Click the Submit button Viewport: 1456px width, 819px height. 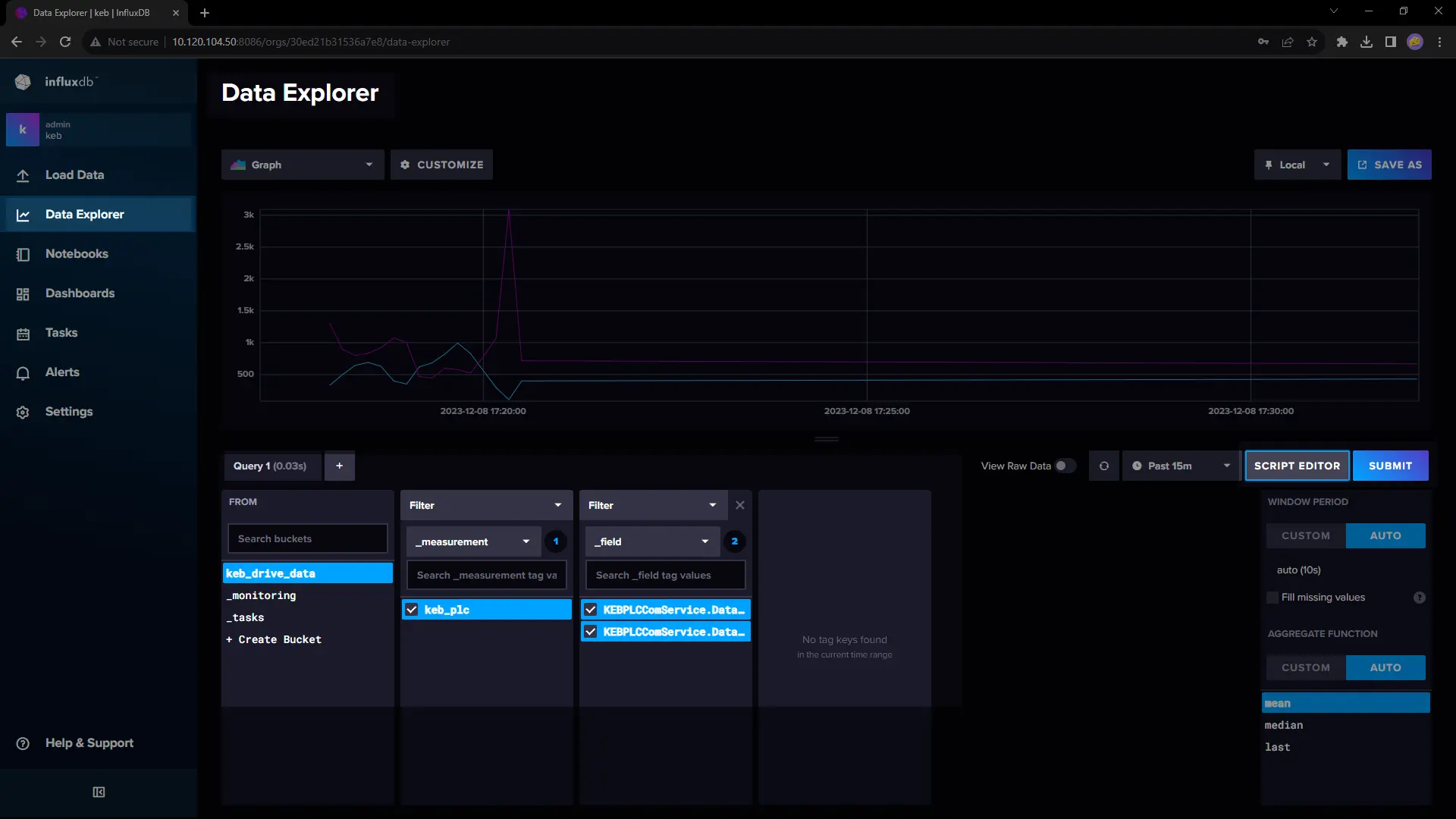pyautogui.click(x=1390, y=466)
